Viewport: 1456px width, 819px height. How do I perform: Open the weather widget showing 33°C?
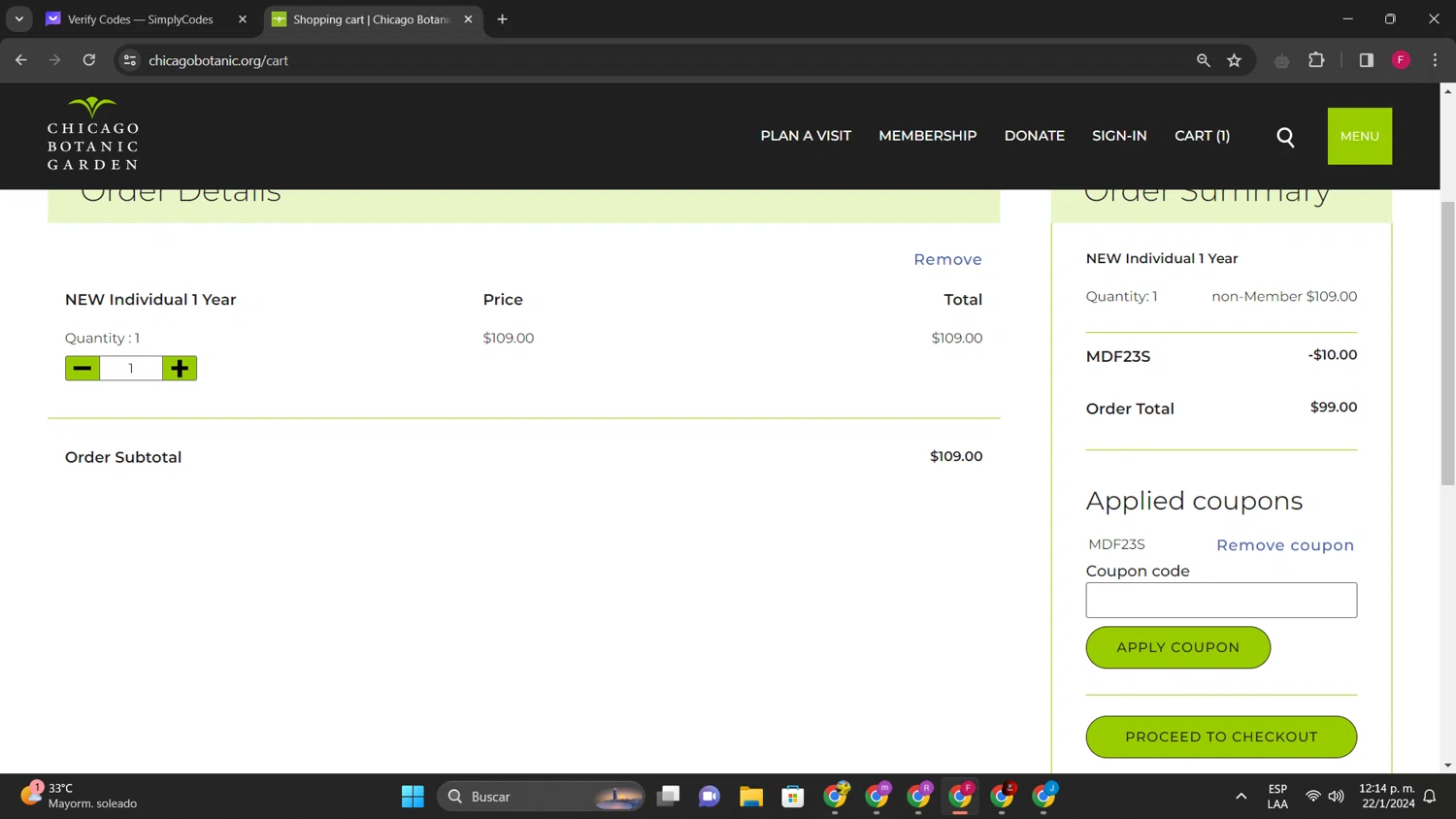pos(80,796)
